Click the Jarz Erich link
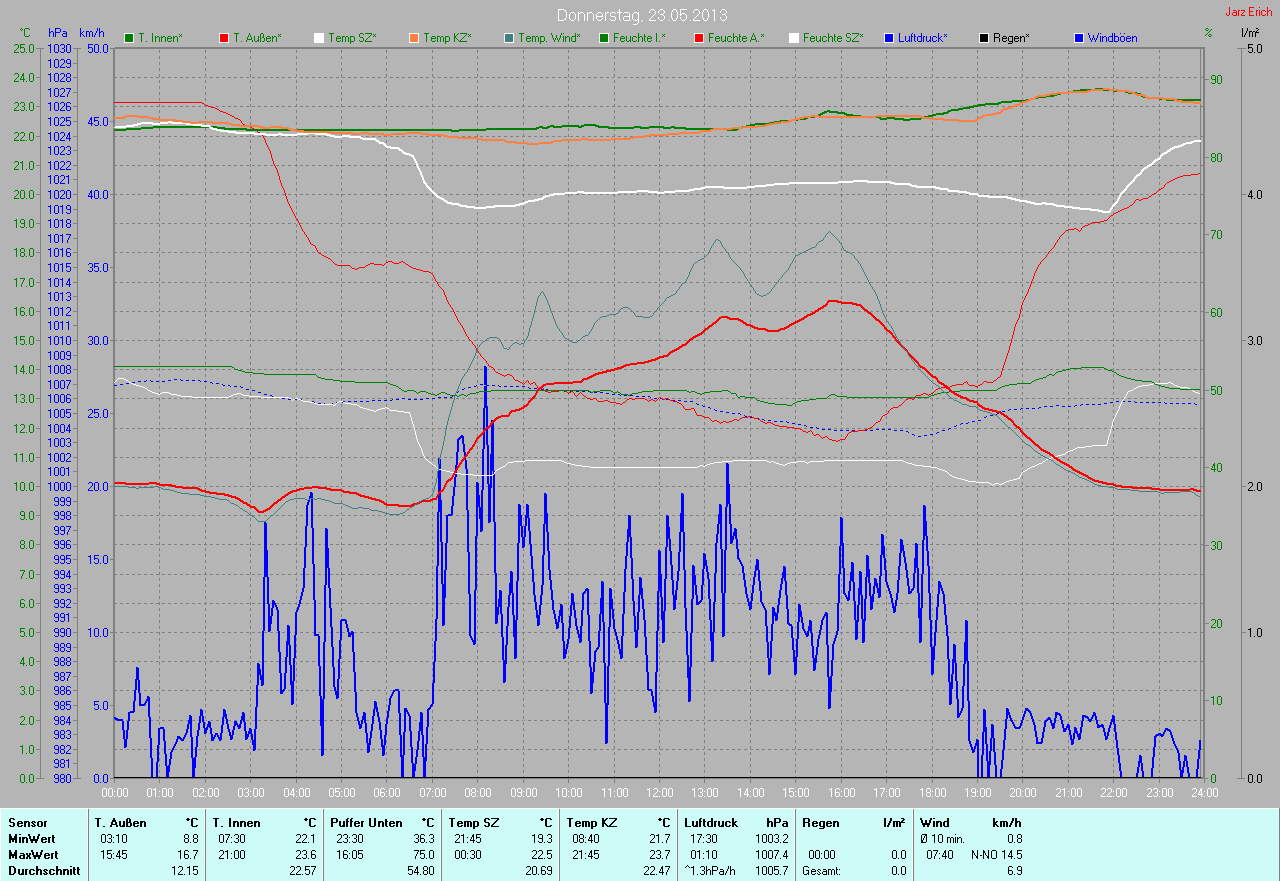1280x881 pixels. tap(1248, 12)
